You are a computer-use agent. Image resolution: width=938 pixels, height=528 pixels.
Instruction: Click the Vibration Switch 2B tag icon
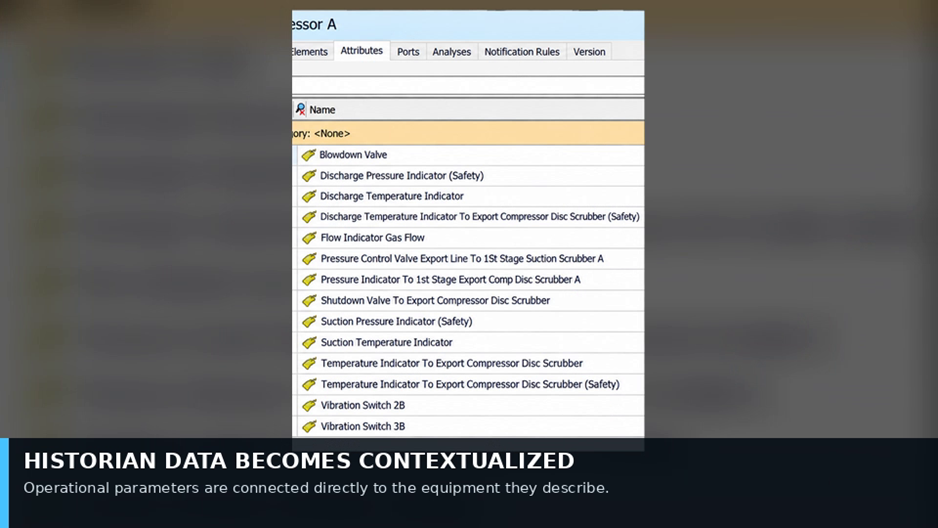(309, 405)
